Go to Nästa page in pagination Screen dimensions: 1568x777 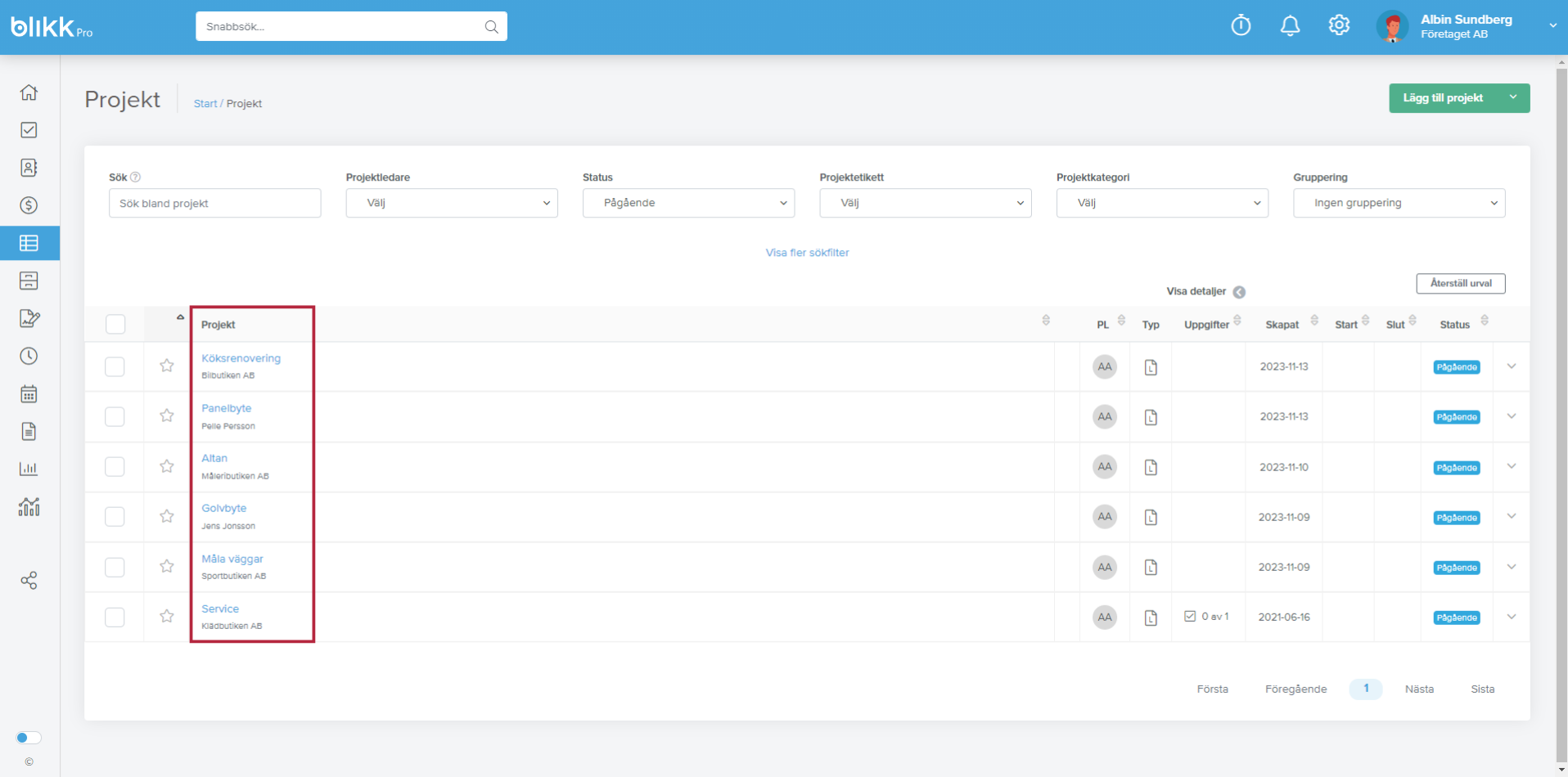(1419, 689)
